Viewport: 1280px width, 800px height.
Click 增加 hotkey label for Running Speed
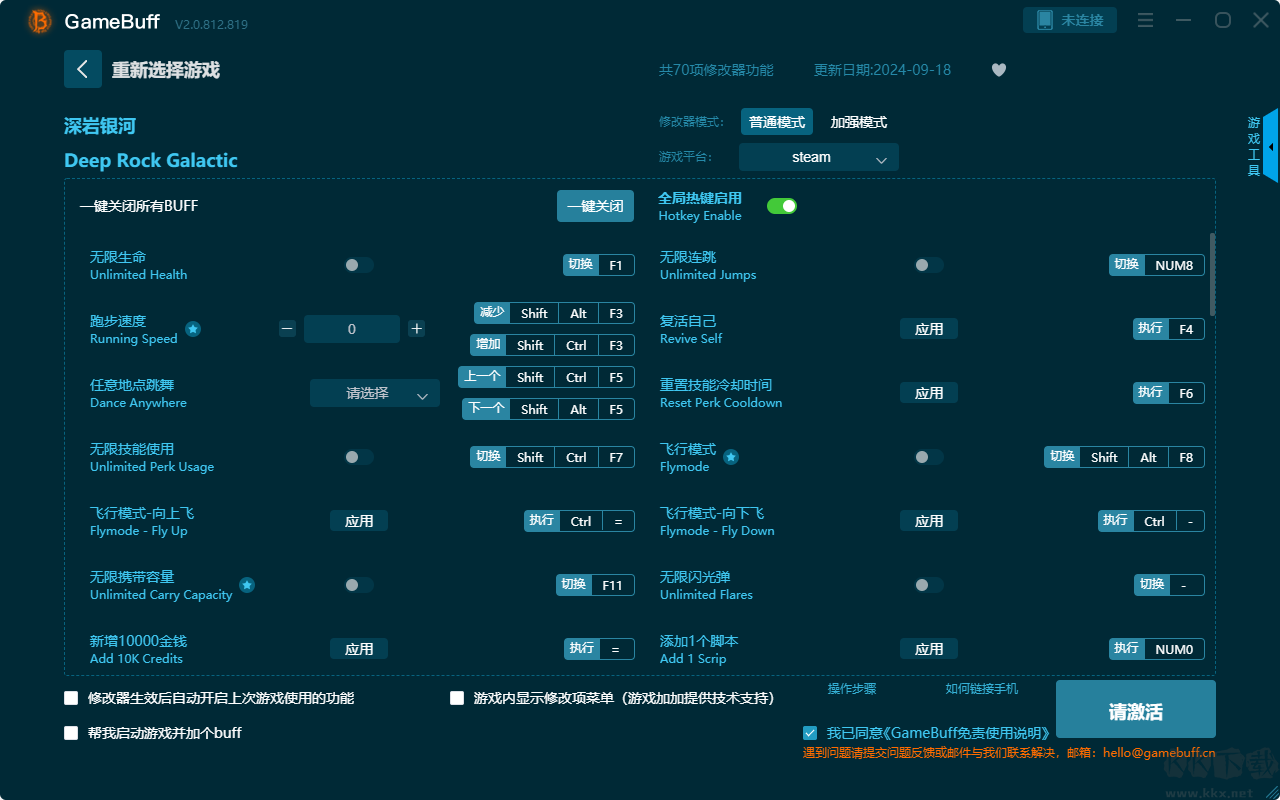pos(488,344)
